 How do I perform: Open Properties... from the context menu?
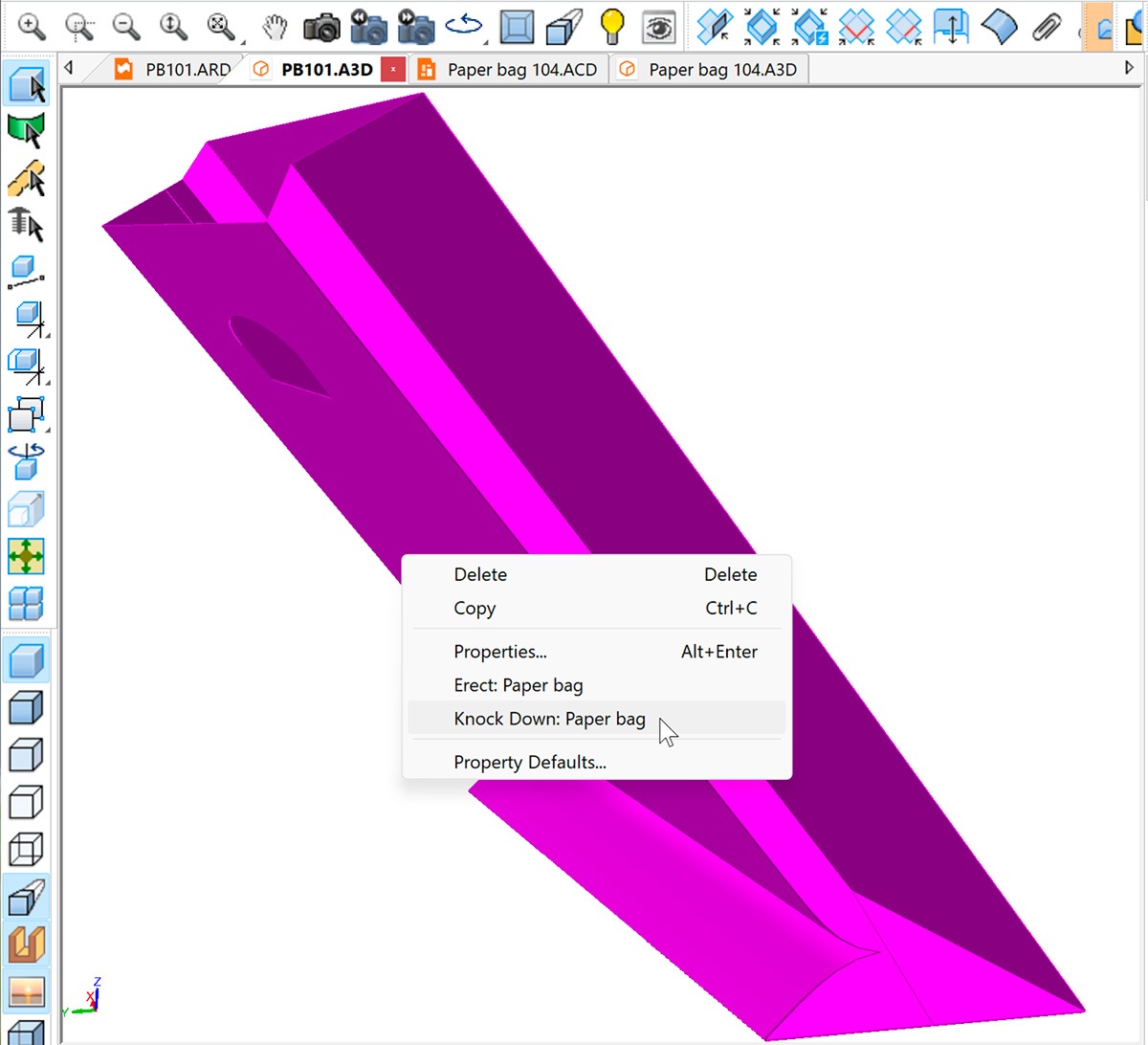pyautogui.click(x=500, y=652)
